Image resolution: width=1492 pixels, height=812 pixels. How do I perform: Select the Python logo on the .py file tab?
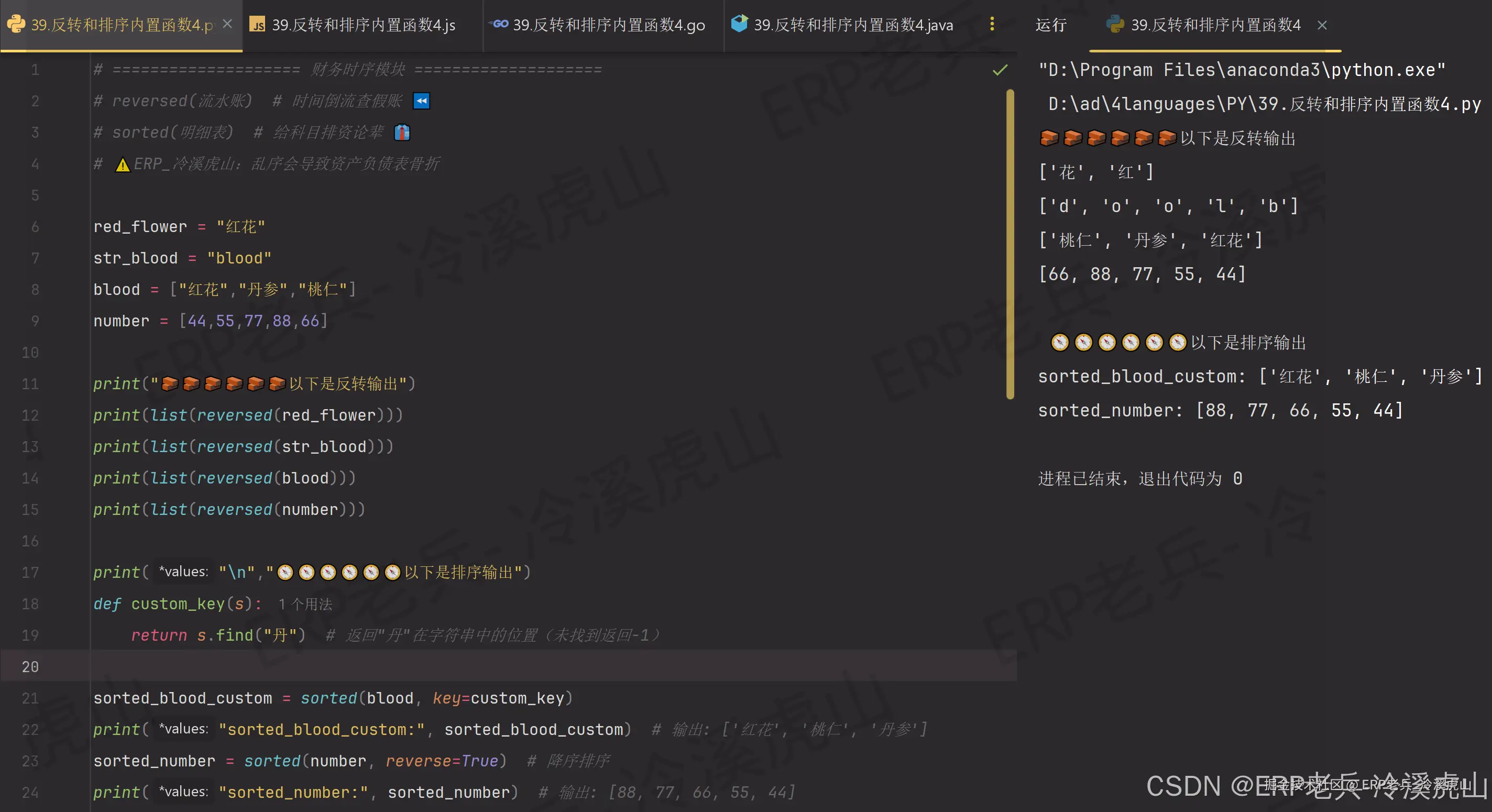(x=15, y=24)
